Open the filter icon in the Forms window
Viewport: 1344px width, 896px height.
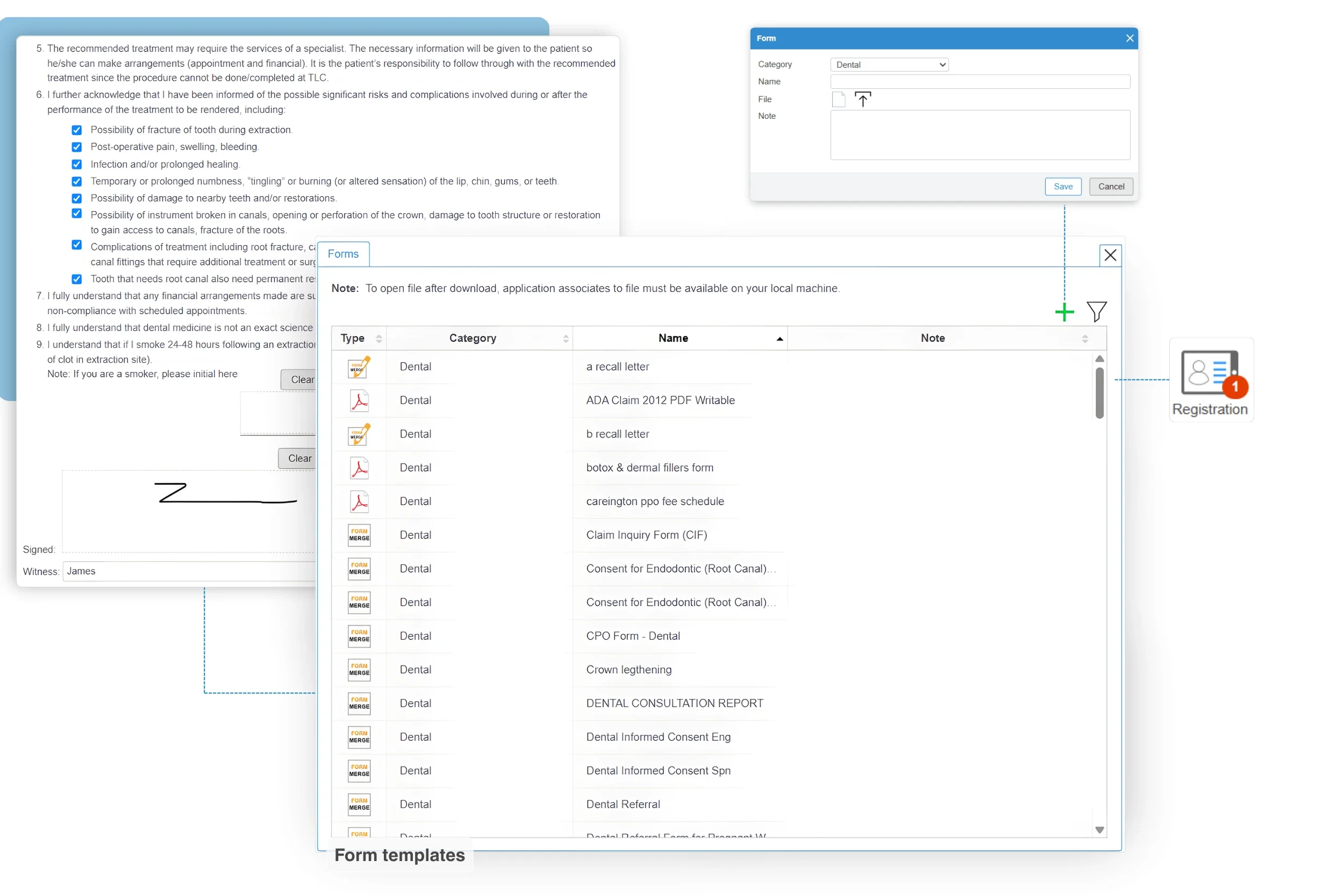1097,311
